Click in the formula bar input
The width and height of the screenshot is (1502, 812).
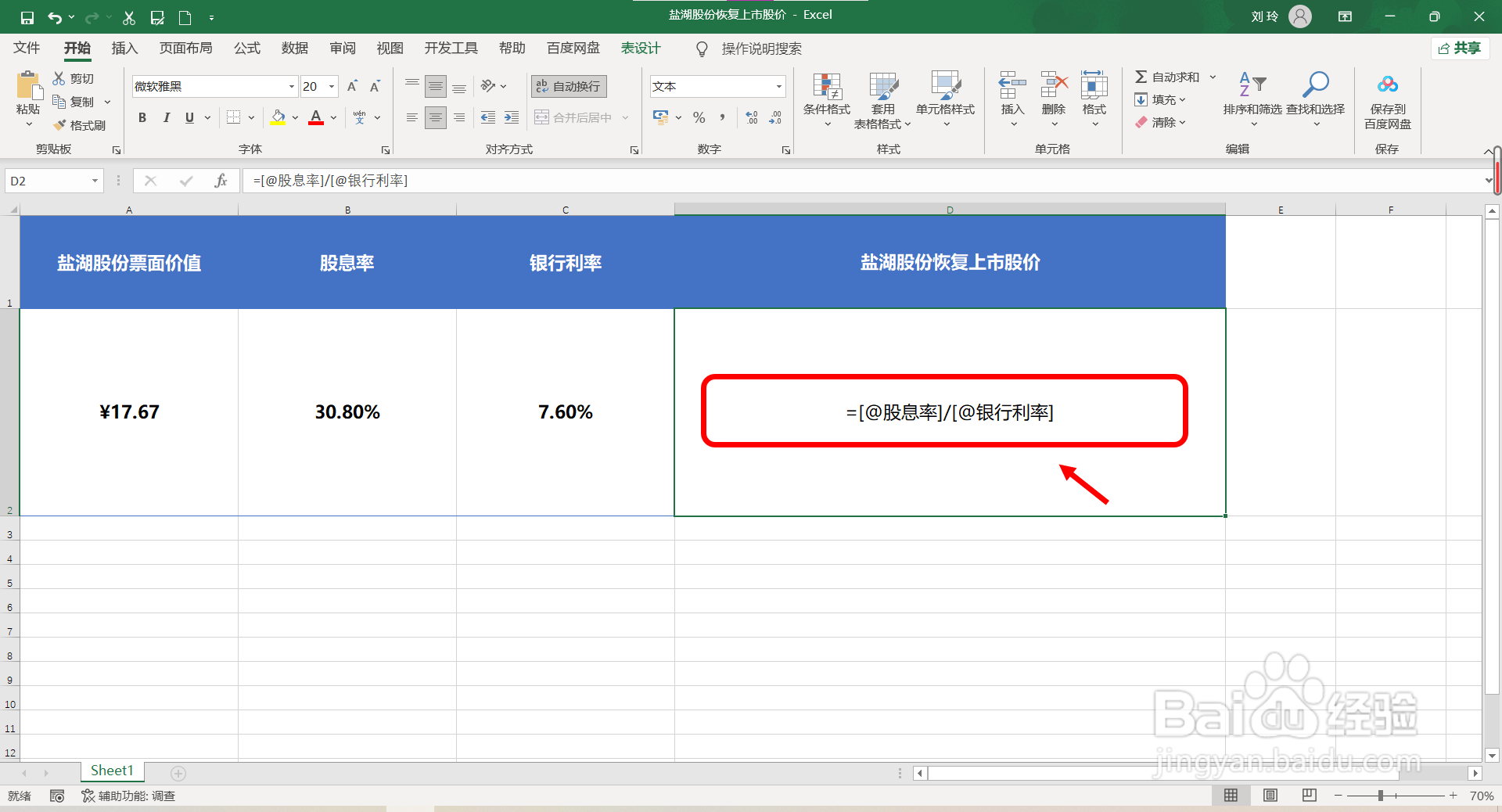pos(861,181)
